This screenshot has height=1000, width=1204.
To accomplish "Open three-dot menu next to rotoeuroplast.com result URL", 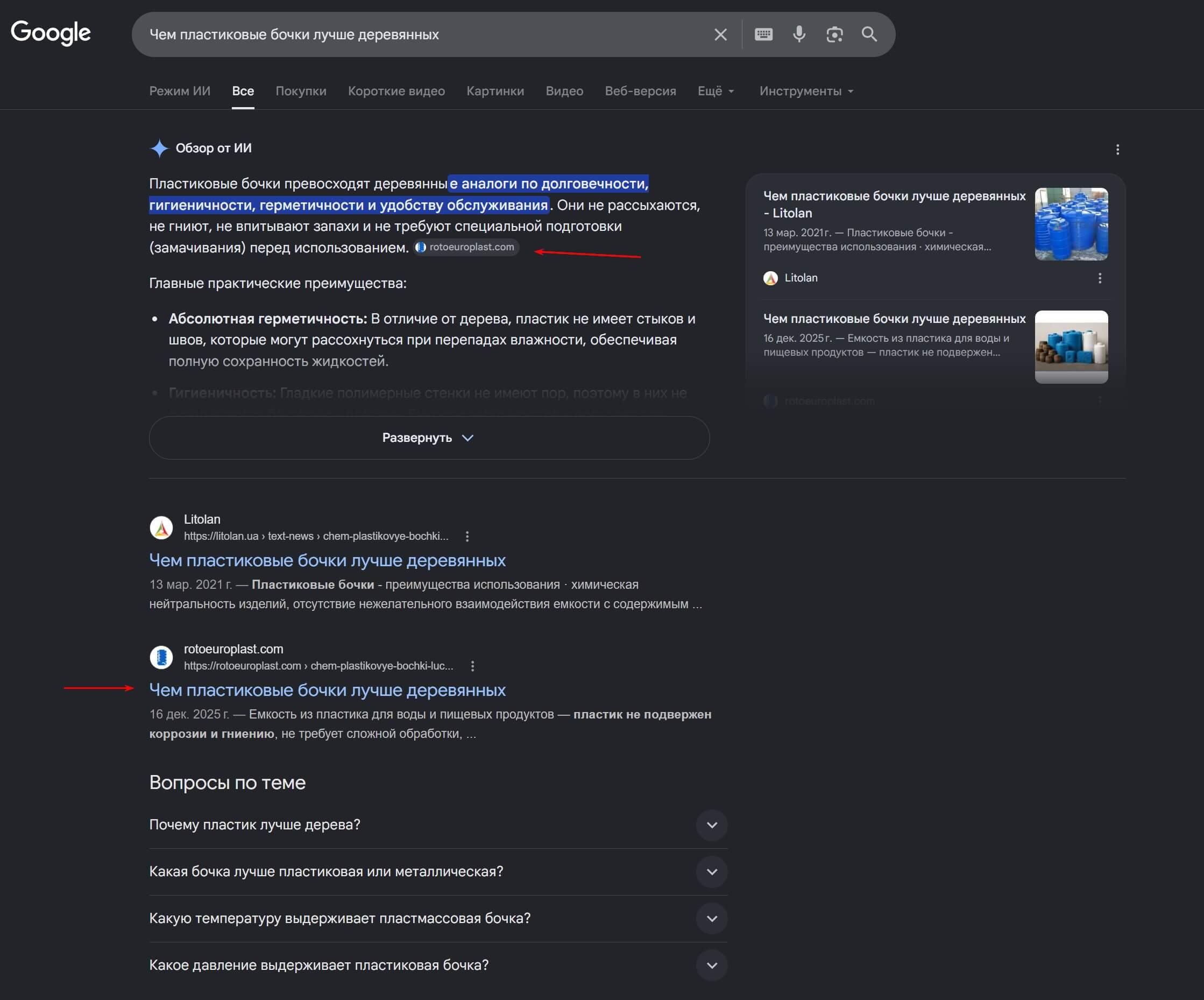I will 472,666.
